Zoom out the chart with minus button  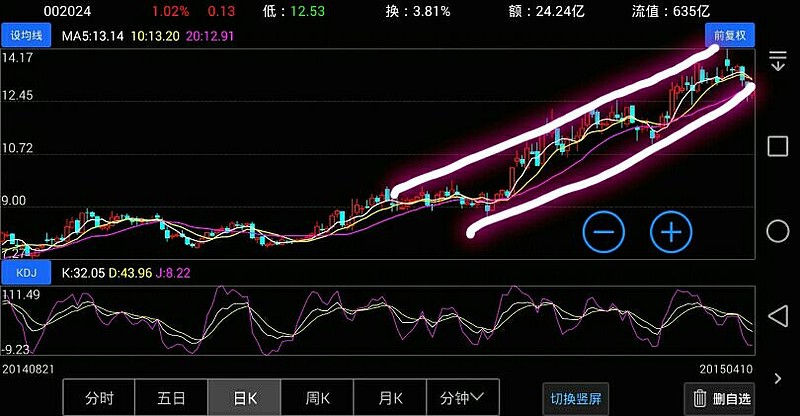point(604,232)
